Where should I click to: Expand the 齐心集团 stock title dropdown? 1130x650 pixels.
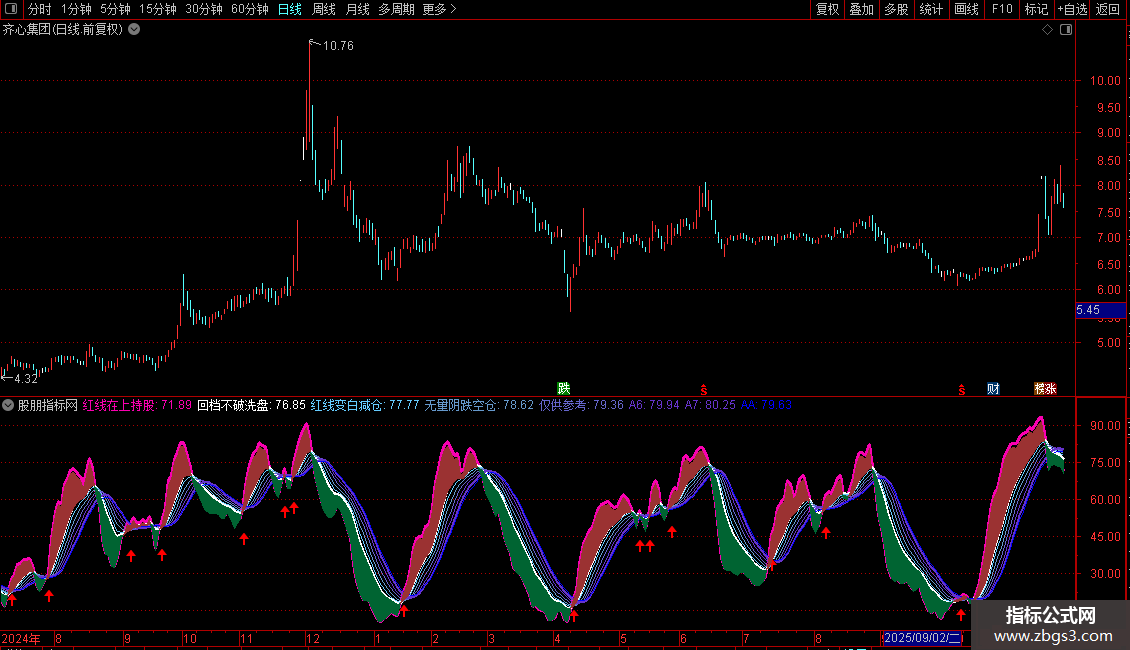pos(134,29)
